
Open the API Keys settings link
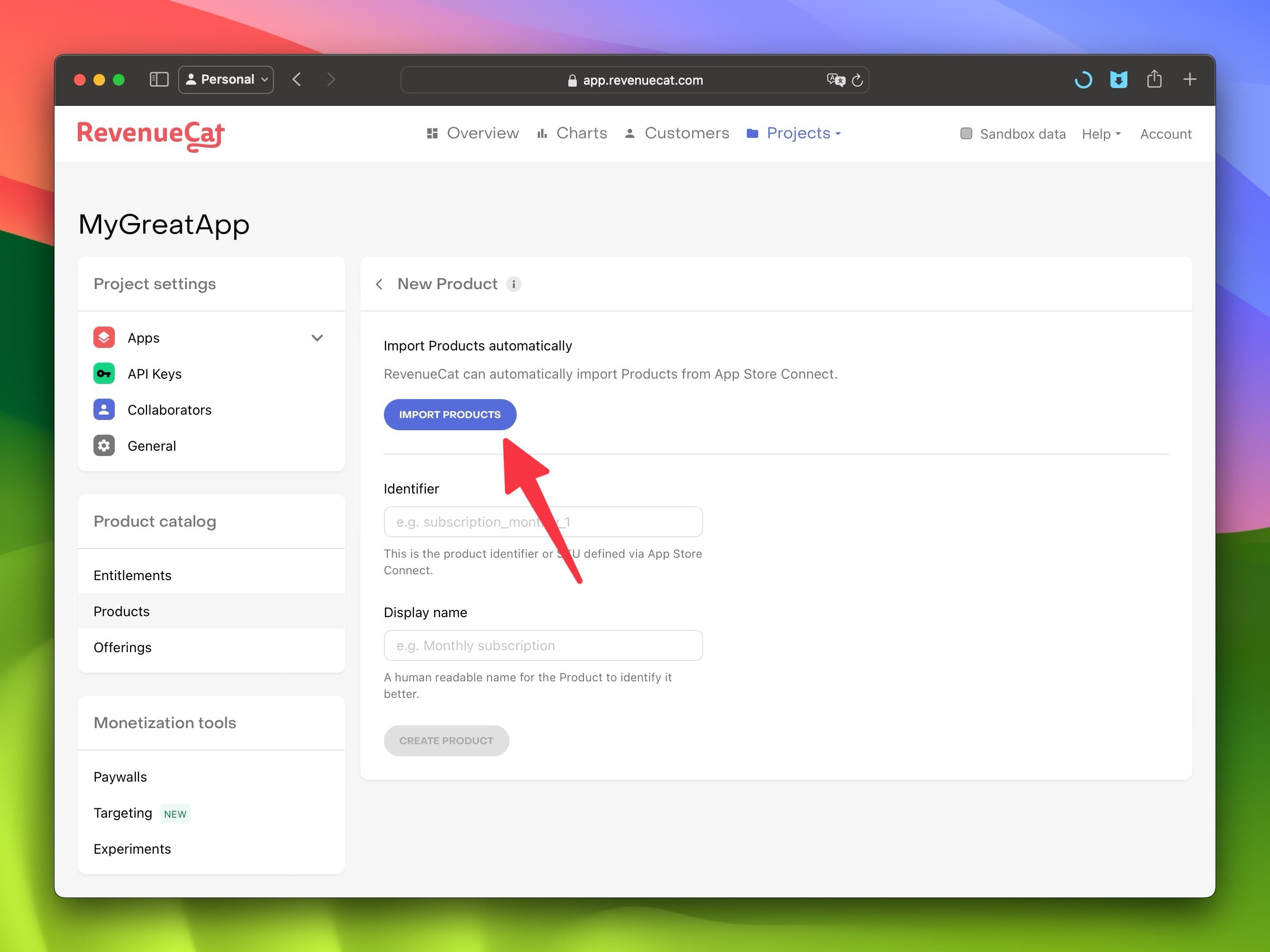click(154, 374)
